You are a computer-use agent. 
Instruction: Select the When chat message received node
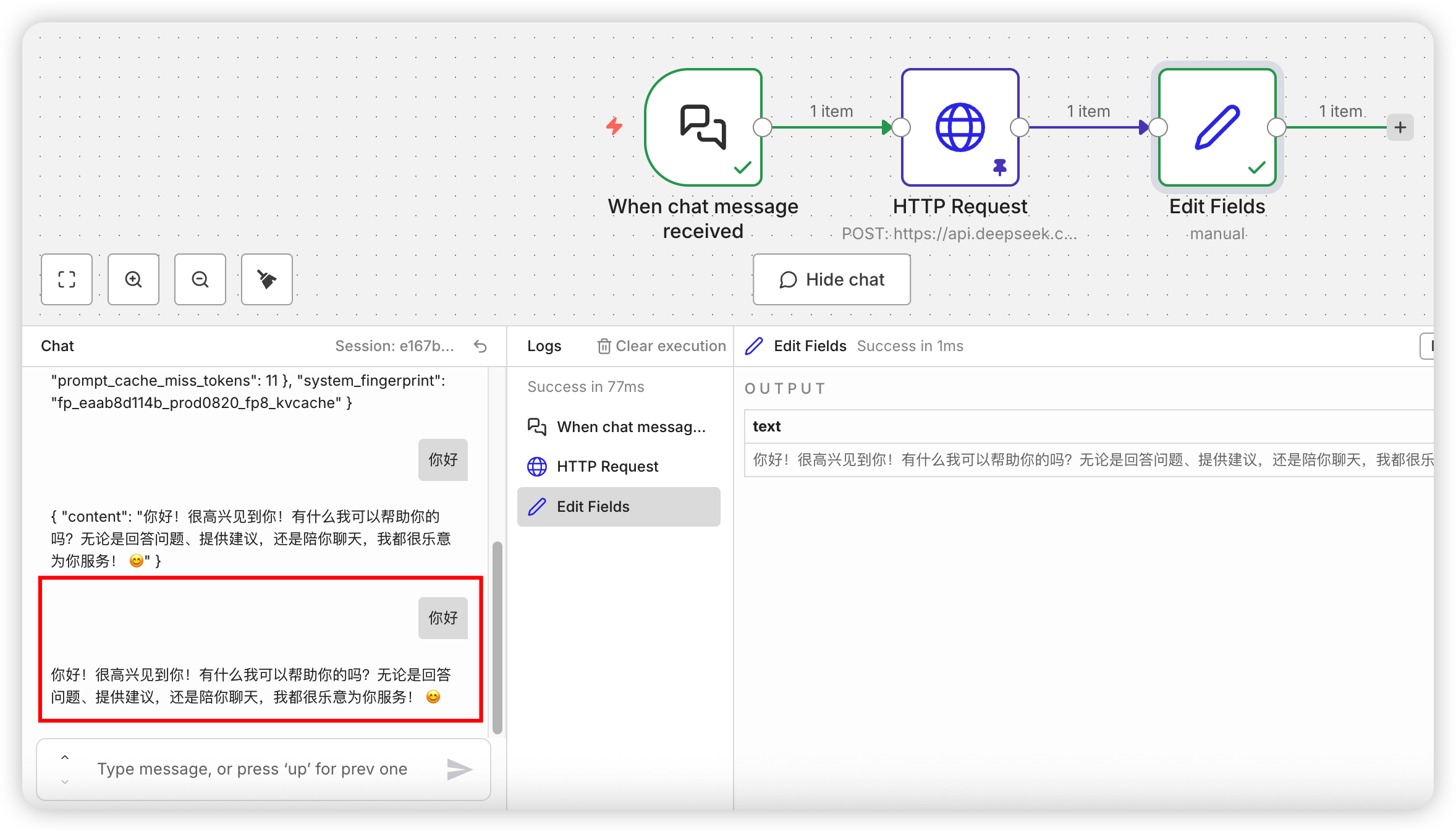click(703, 127)
